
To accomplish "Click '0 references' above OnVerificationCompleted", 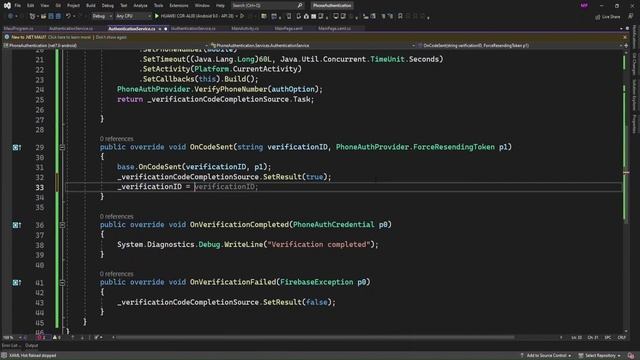I will click(x=116, y=216).
